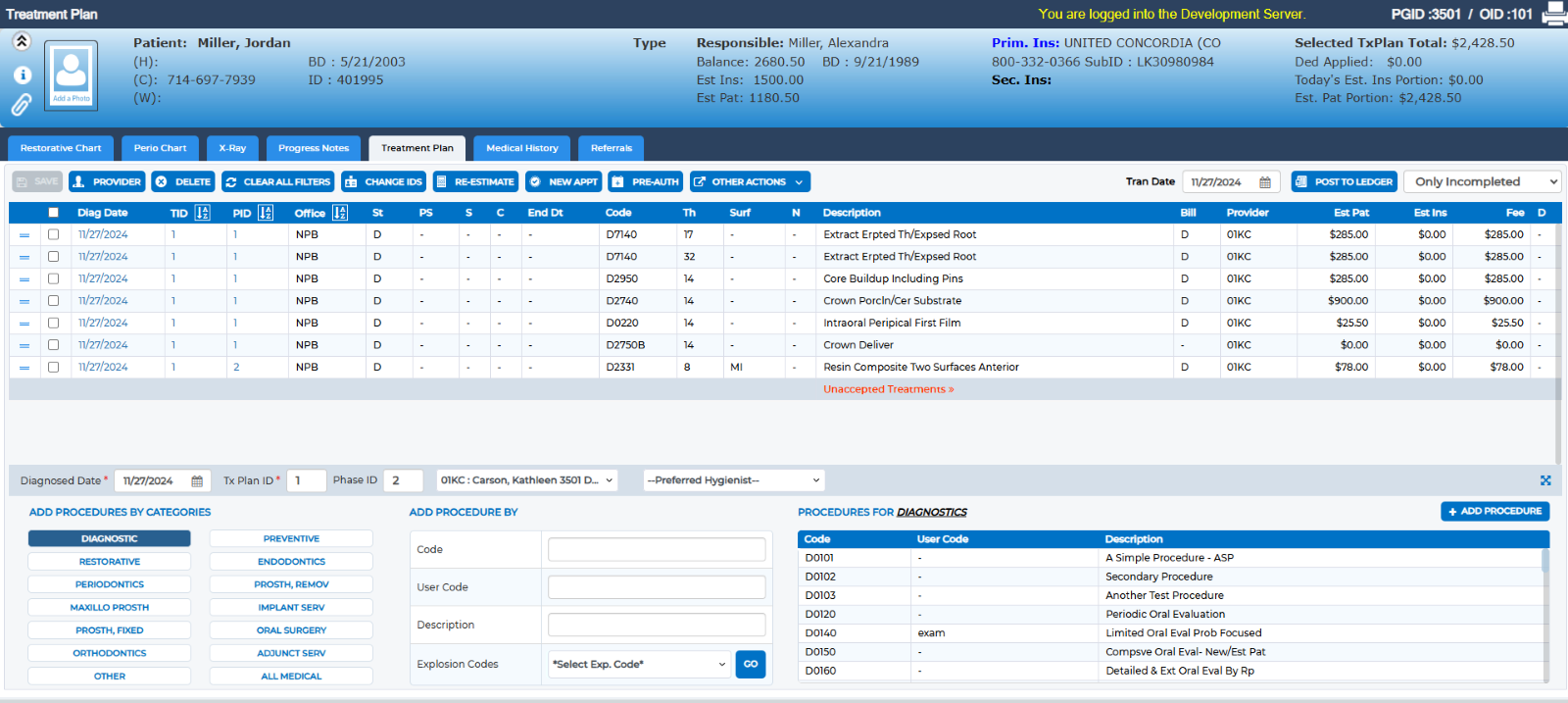Open attachments paperclip icon

coord(22,104)
